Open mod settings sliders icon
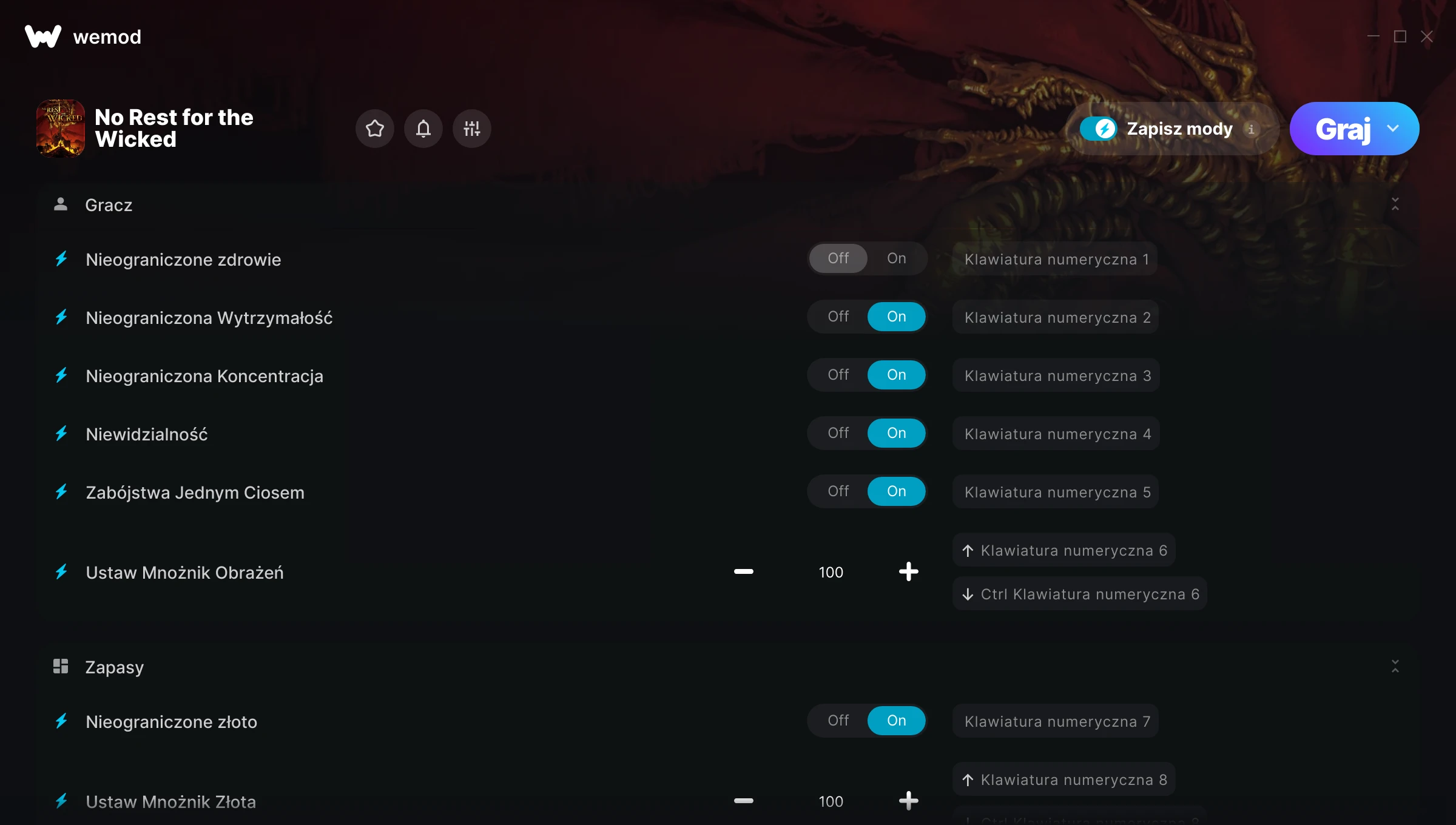This screenshot has height=825, width=1456. coord(472,129)
